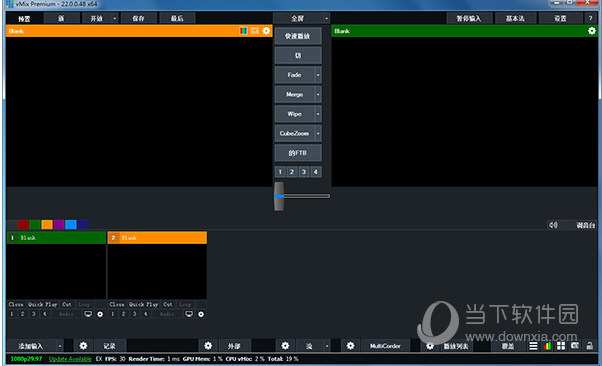Click the 暂停输入 button
This screenshot has height=366, width=602.
(469, 18)
